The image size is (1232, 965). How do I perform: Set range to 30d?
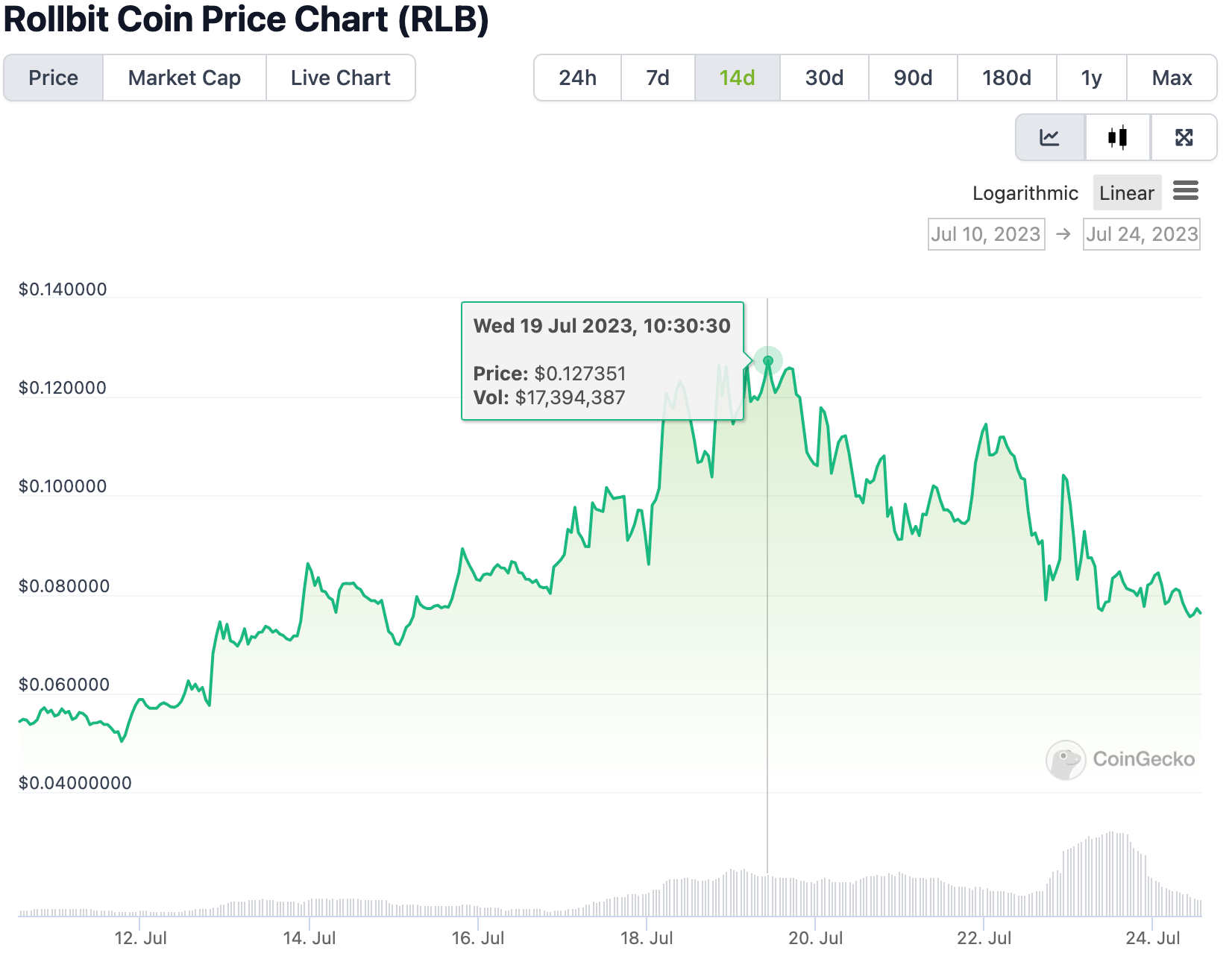point(824,78)
